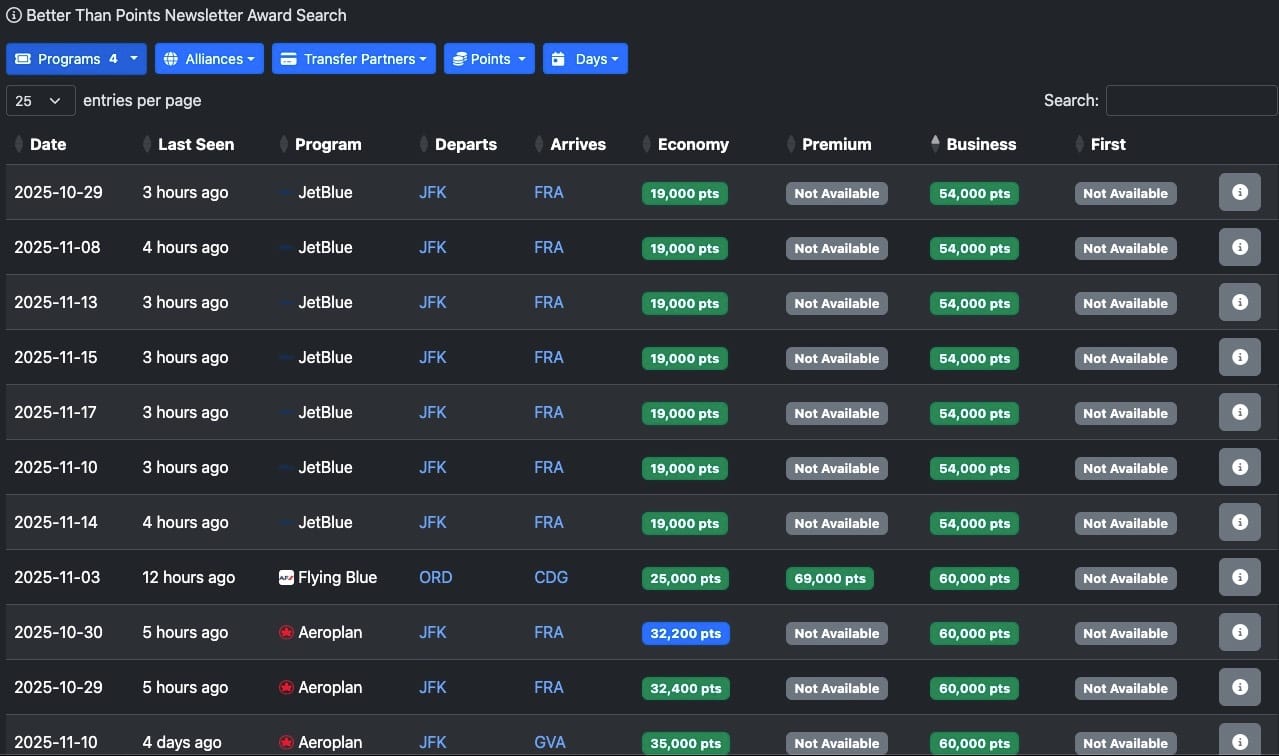The height and width of the screenshot is (756, 1279).
Task: Change the entries per page selector
Action: pyautogui.click(x=41, y=100)
